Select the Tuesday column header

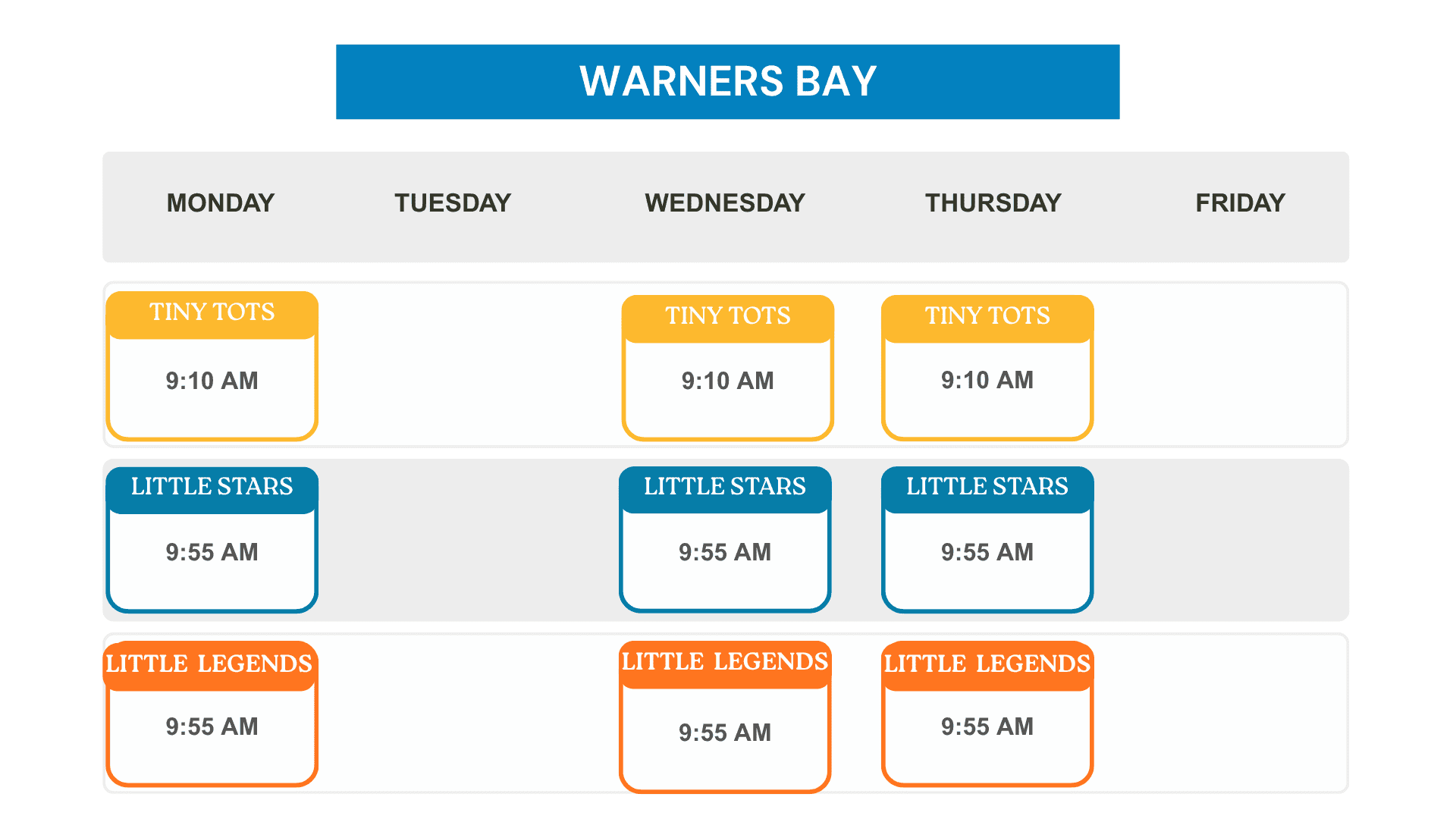(453, 203)
